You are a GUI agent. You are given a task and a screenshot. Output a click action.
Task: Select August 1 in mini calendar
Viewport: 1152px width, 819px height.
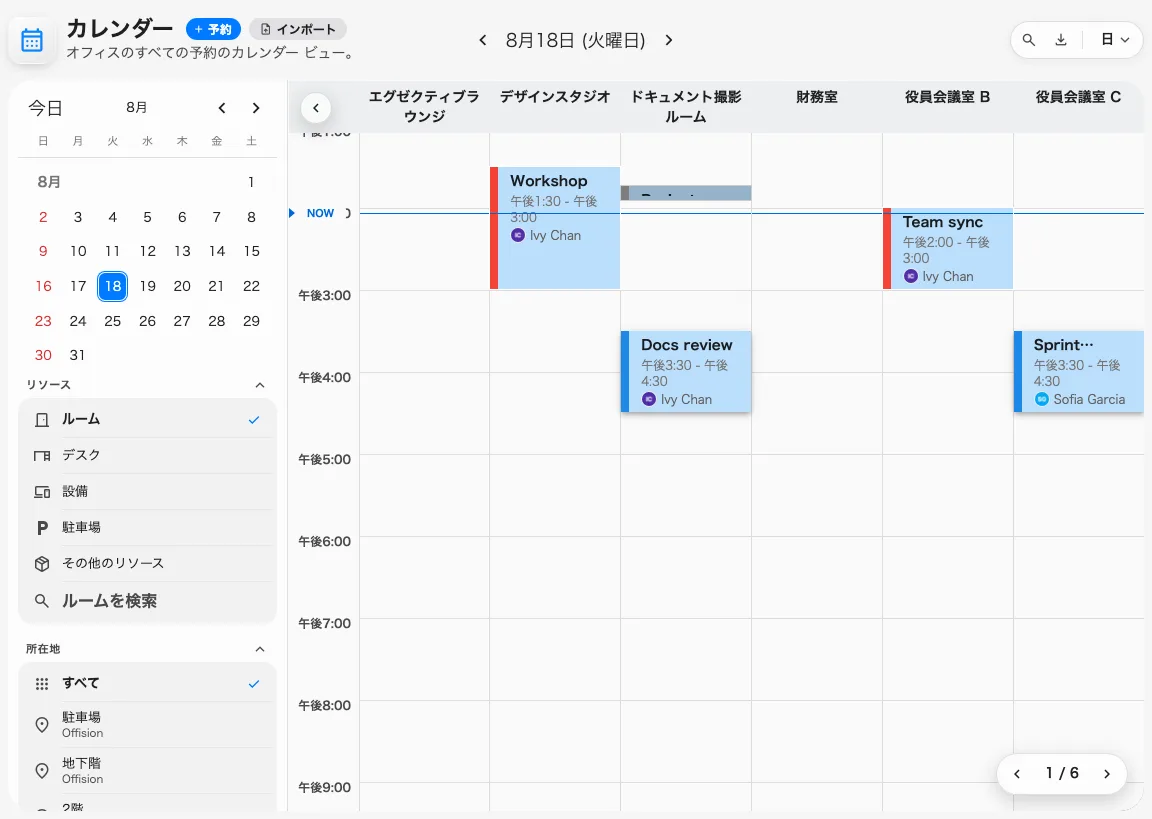[x=251, y=181]
